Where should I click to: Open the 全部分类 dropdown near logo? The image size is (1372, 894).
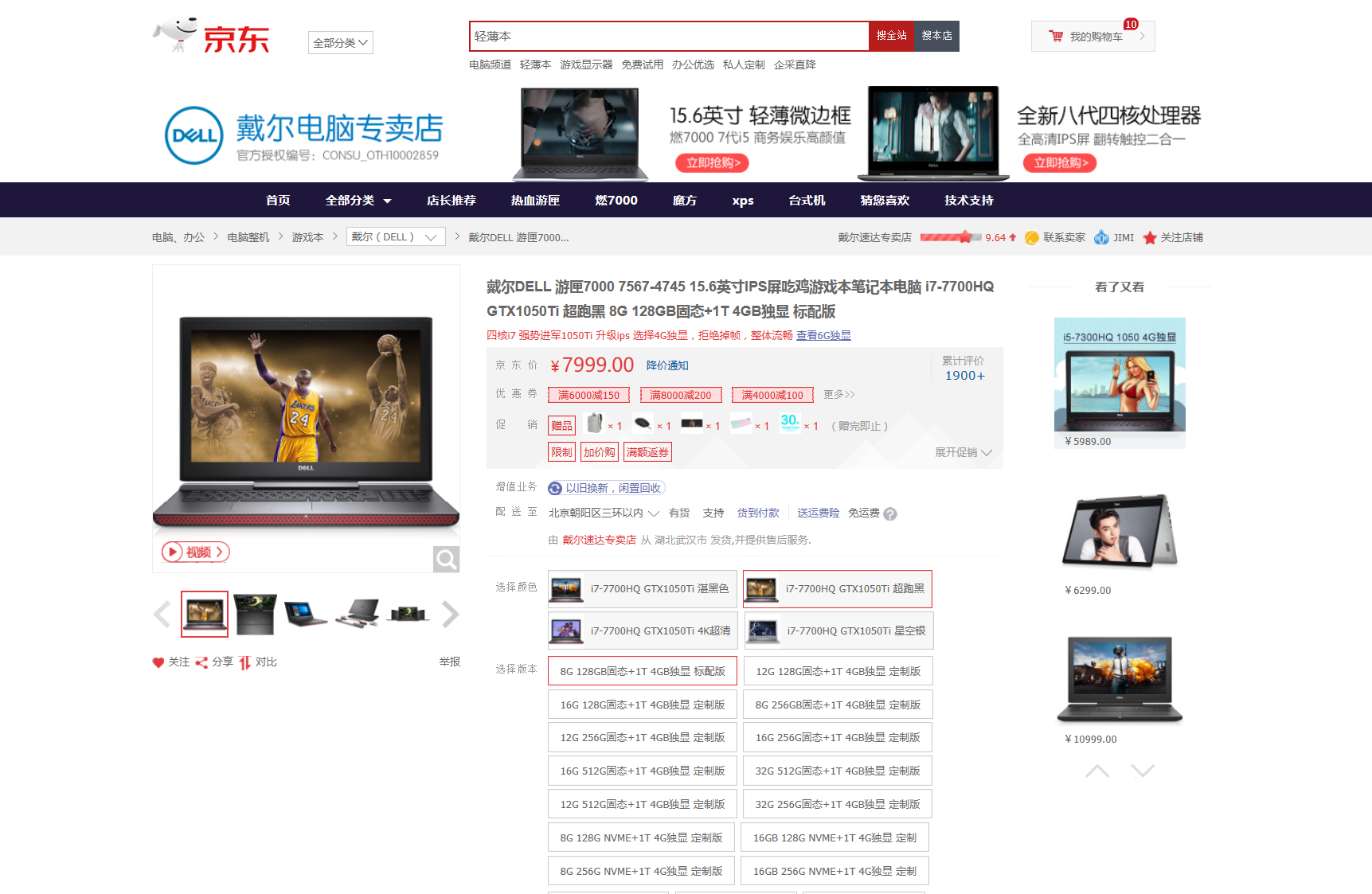point(341,43)
